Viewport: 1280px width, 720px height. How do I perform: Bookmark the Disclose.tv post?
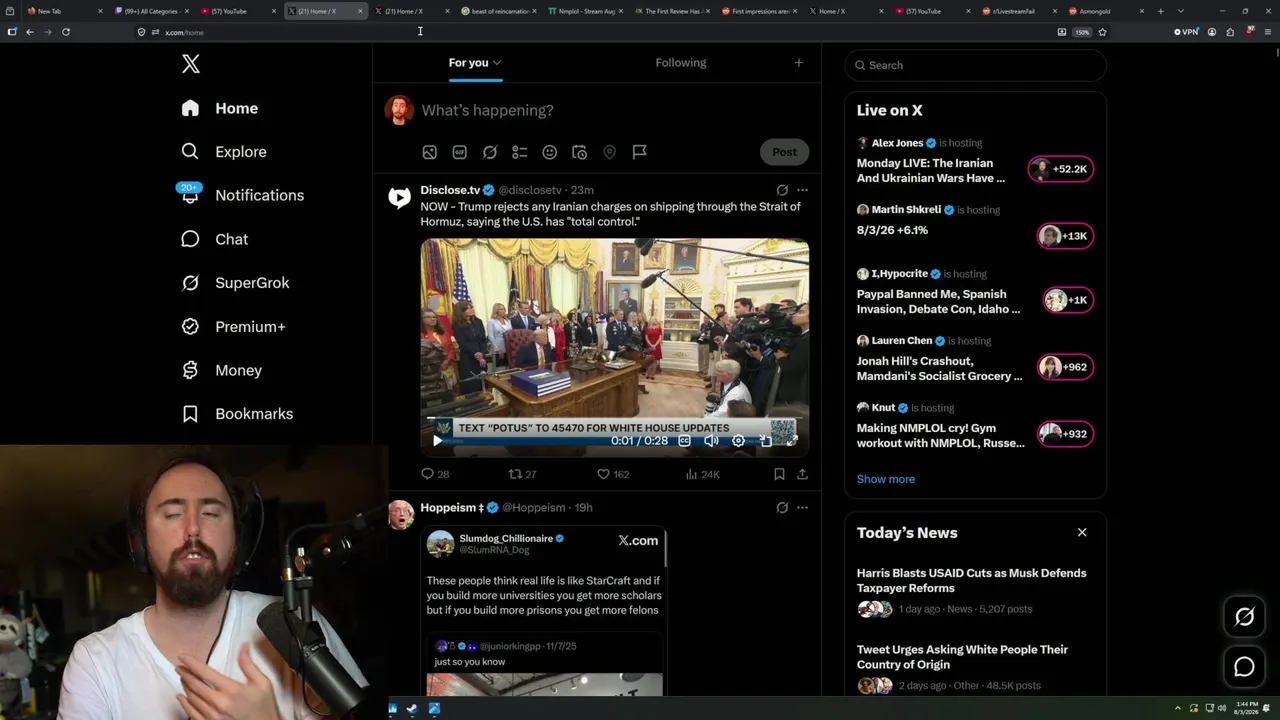[x=779, y=474]
